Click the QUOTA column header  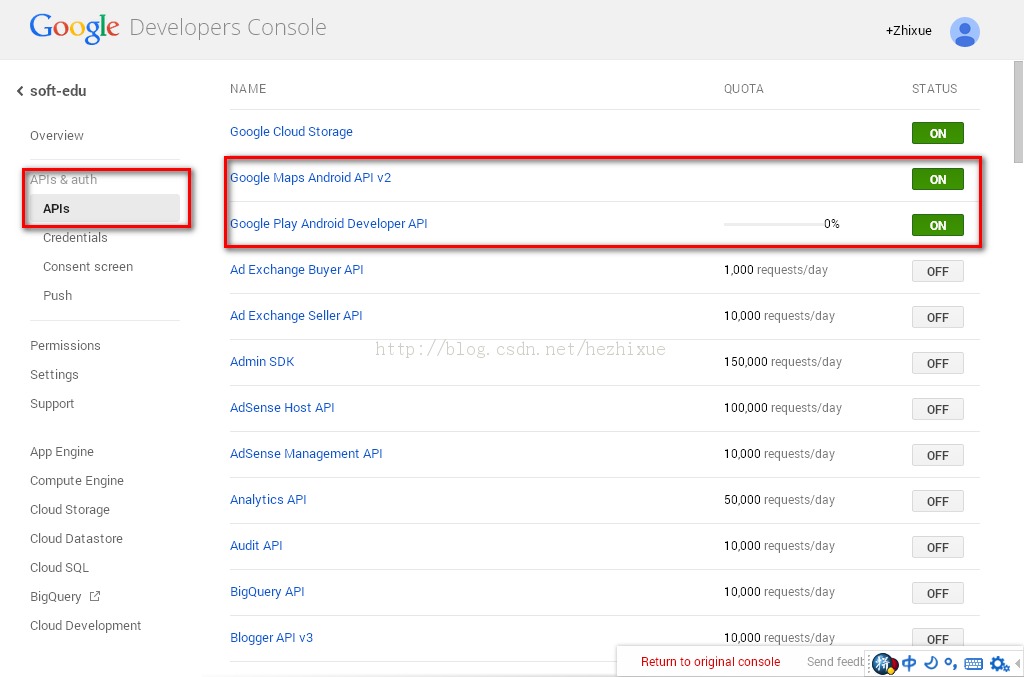coord(743,89)
